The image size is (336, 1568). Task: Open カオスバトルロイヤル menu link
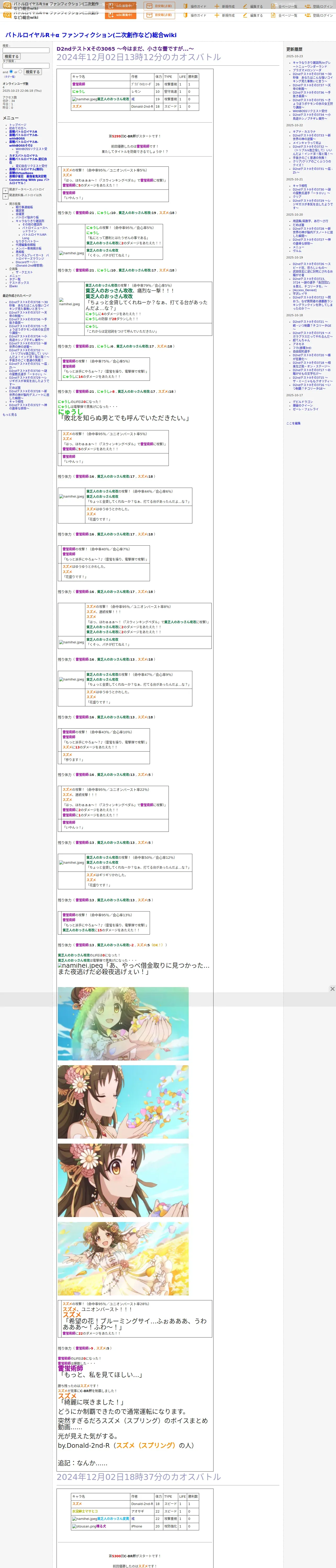click(23, 155)
